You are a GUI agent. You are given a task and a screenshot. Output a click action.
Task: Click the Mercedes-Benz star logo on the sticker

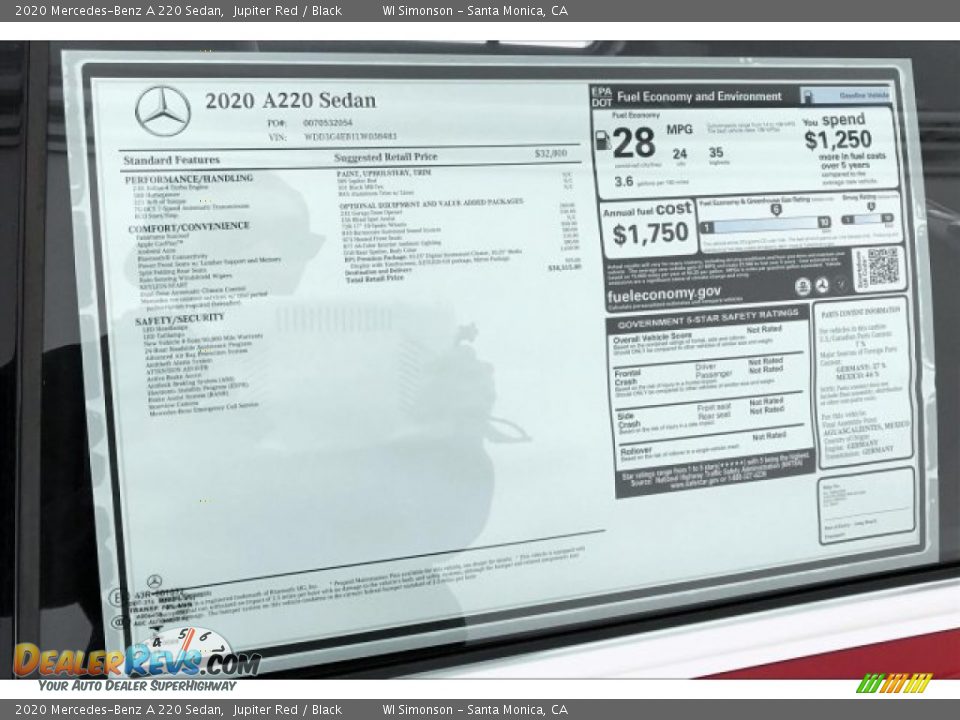[x=163, y=111]
